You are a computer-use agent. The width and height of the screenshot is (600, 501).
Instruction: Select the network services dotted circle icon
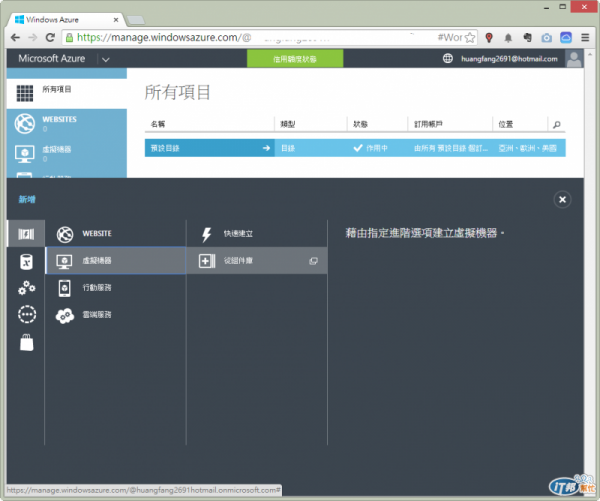[x=27, y=314]
